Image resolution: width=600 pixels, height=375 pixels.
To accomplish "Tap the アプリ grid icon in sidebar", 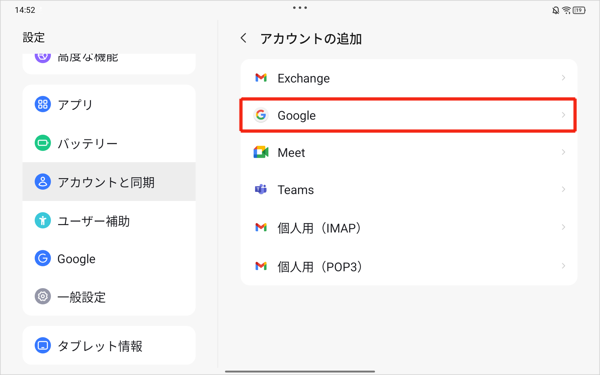I will tap(42, 104).
